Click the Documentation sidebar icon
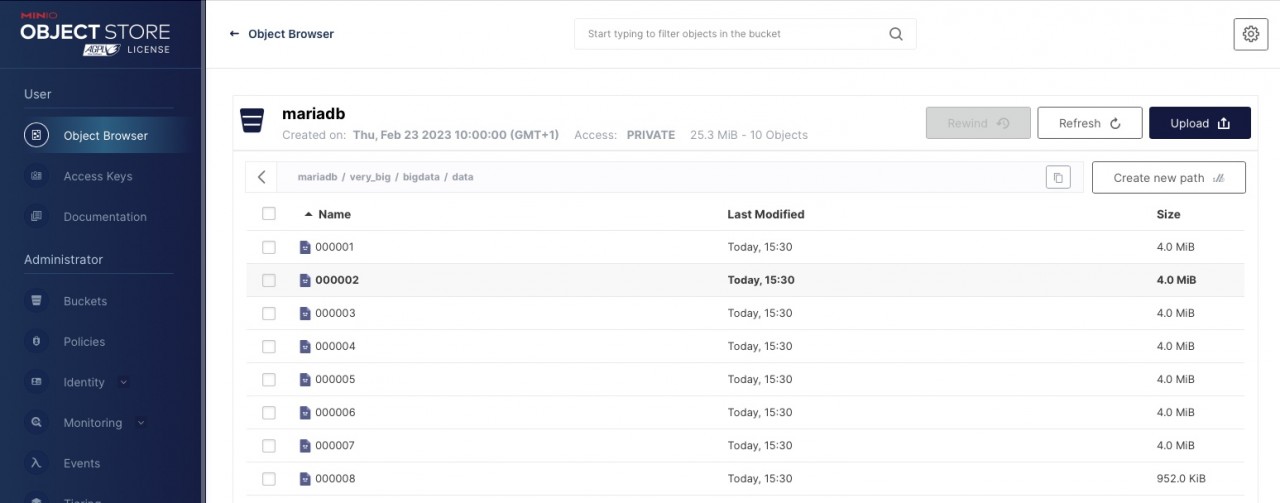This screenshot has height=503, width=1280. pos(36,216)
